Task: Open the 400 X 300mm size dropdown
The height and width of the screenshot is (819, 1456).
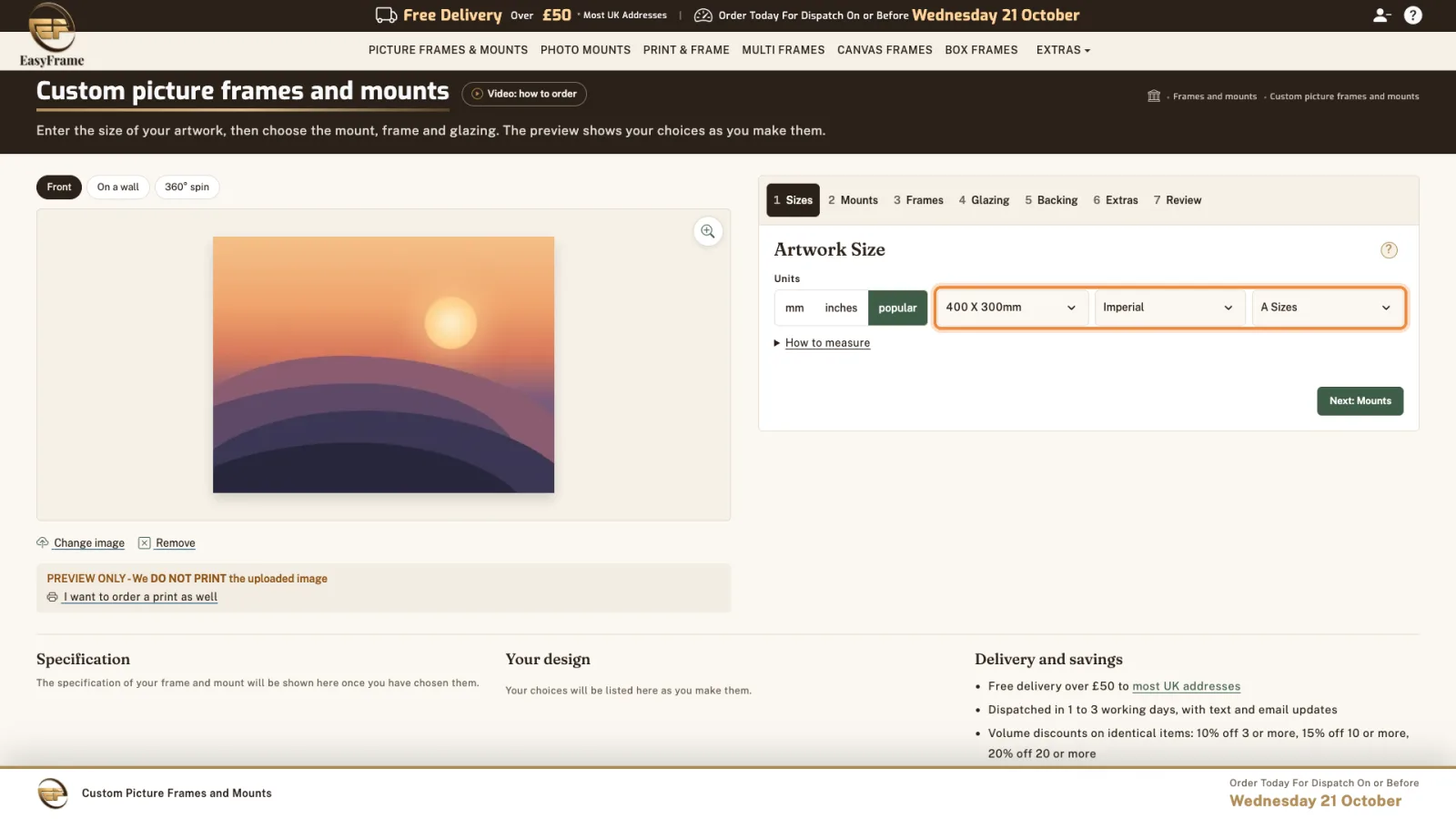Action: click(1010, 308)
